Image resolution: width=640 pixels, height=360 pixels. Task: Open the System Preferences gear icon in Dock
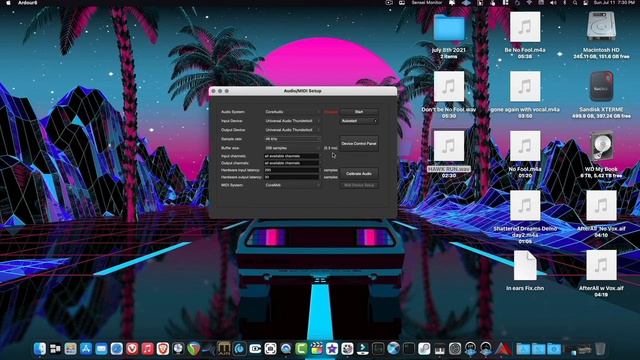tap(455, 349)
